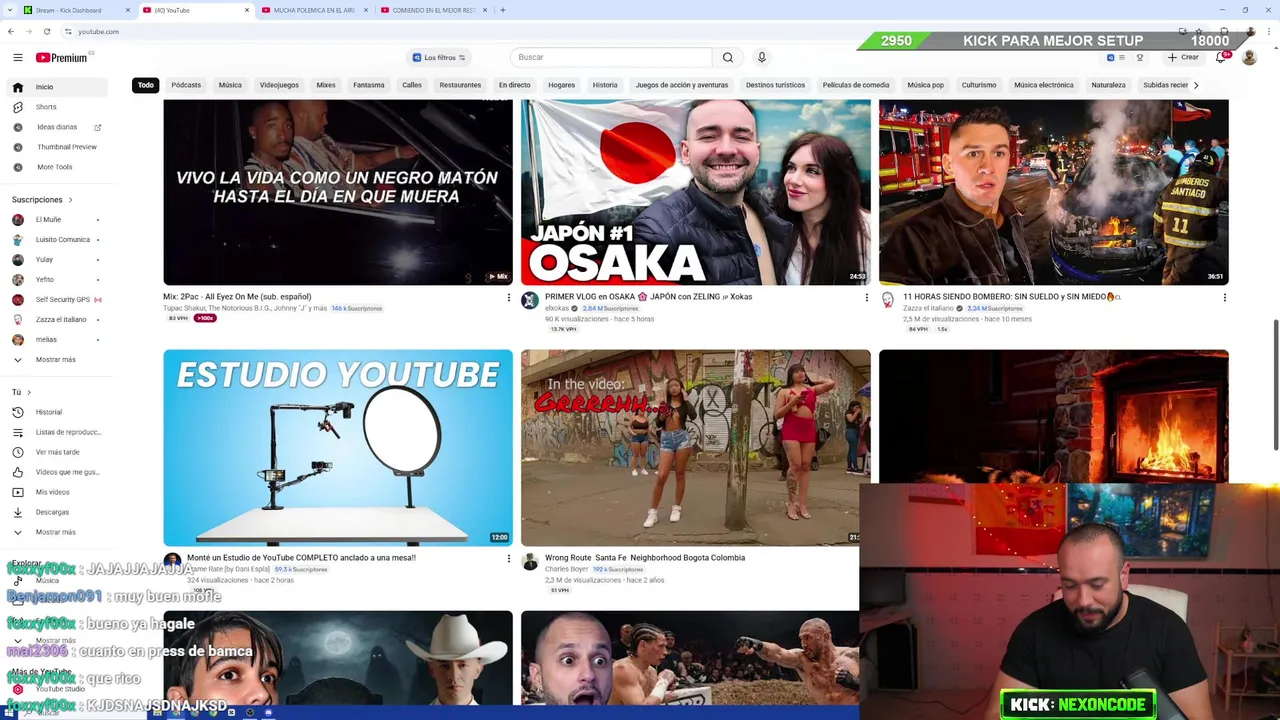Expand Tú section Mostrar más
Image resolution: width=1280 pixels, height=720 pixels.
(x=55, y=532)
